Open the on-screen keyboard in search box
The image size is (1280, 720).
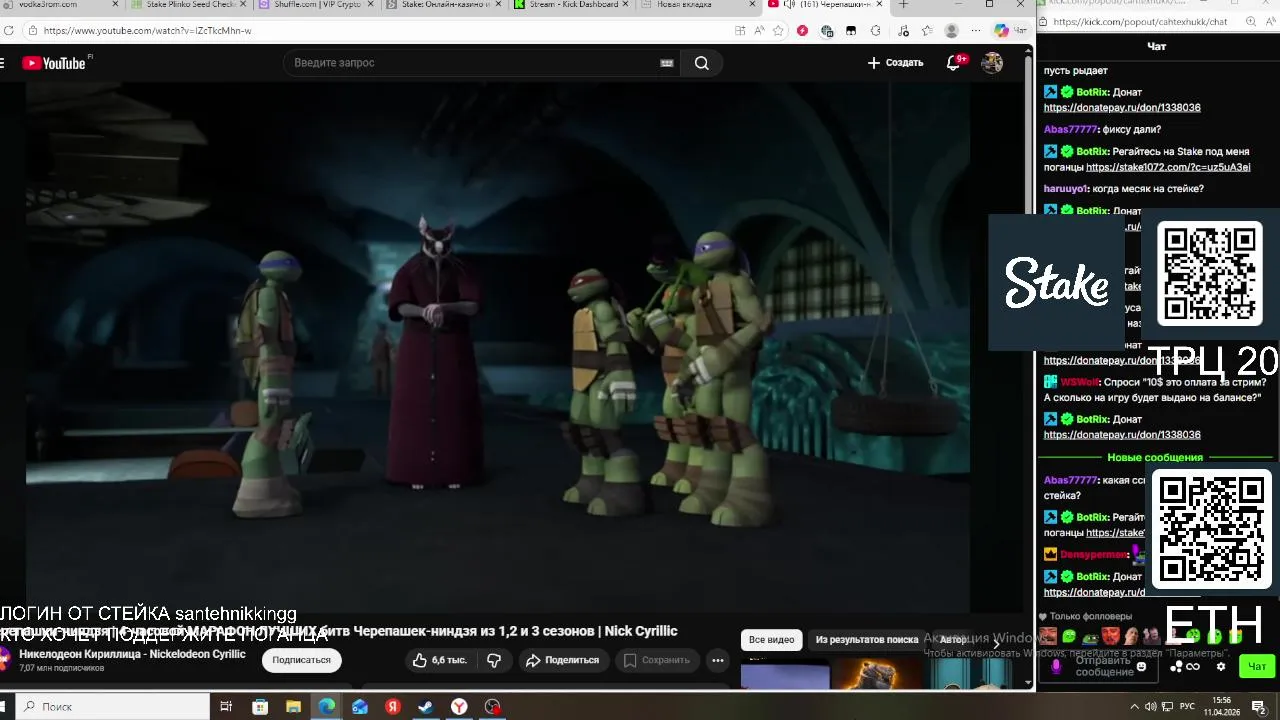[x=667, y=63]
